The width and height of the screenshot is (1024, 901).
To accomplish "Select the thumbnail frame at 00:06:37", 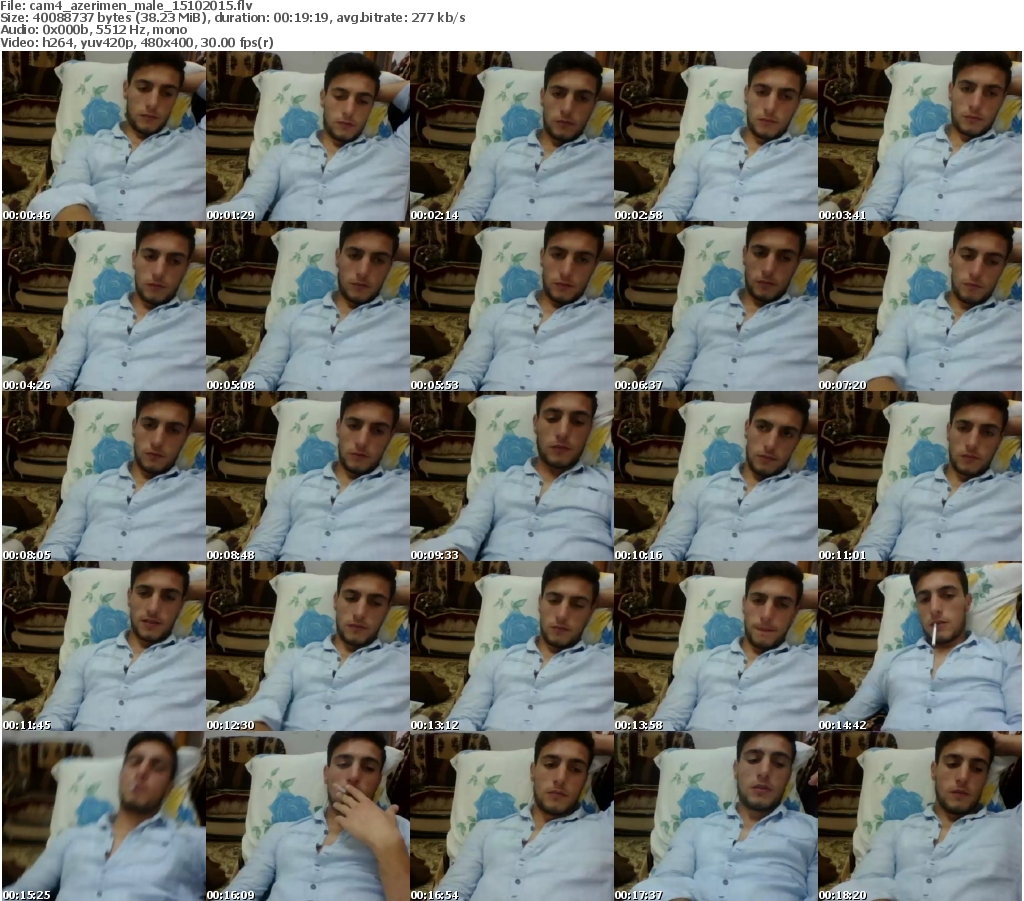I will point(716,306).
